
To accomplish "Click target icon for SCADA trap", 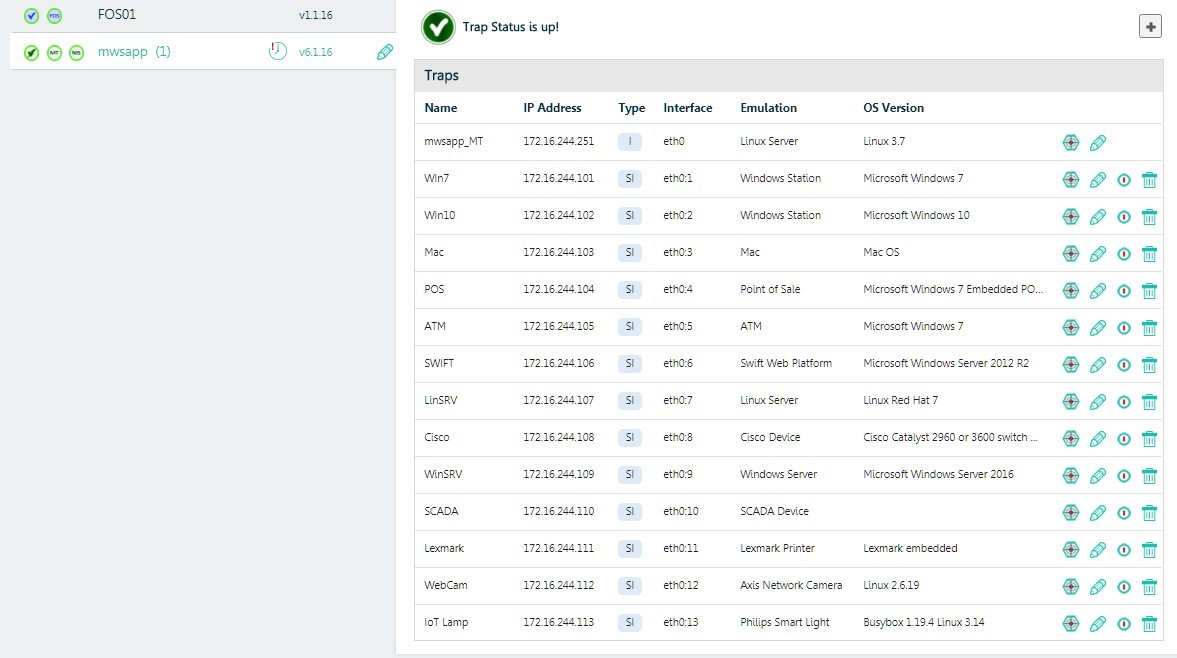I will pyautogui.click(x=1070, y=513).
